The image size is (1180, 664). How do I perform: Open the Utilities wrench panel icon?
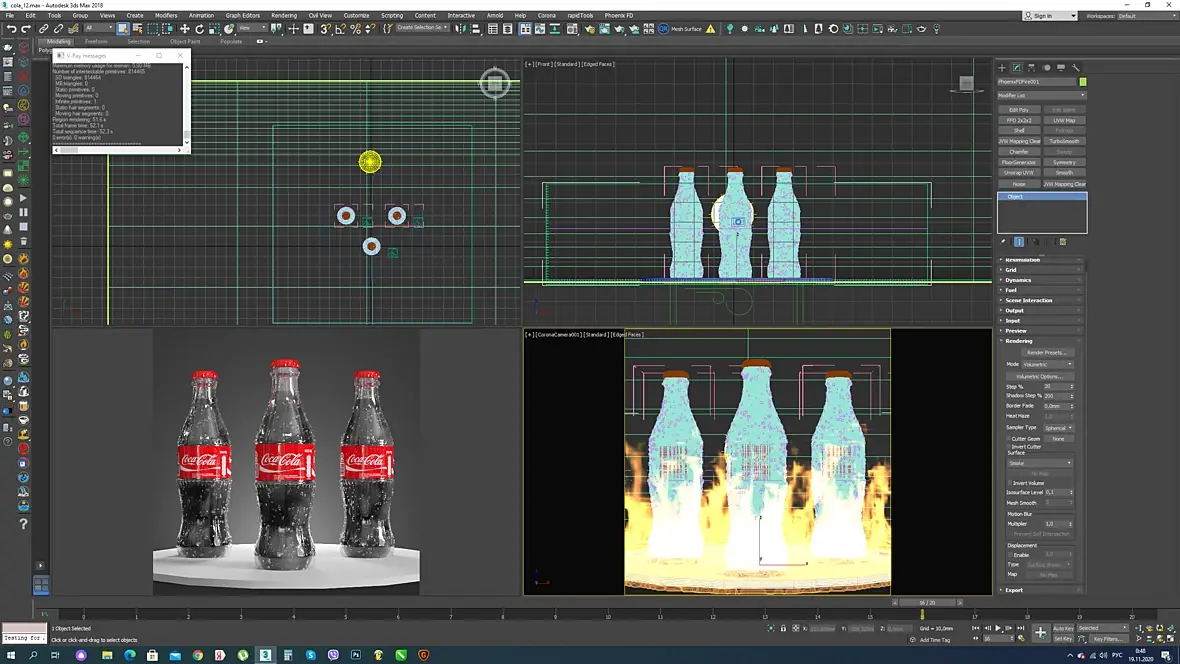(x=1076, y=68)
